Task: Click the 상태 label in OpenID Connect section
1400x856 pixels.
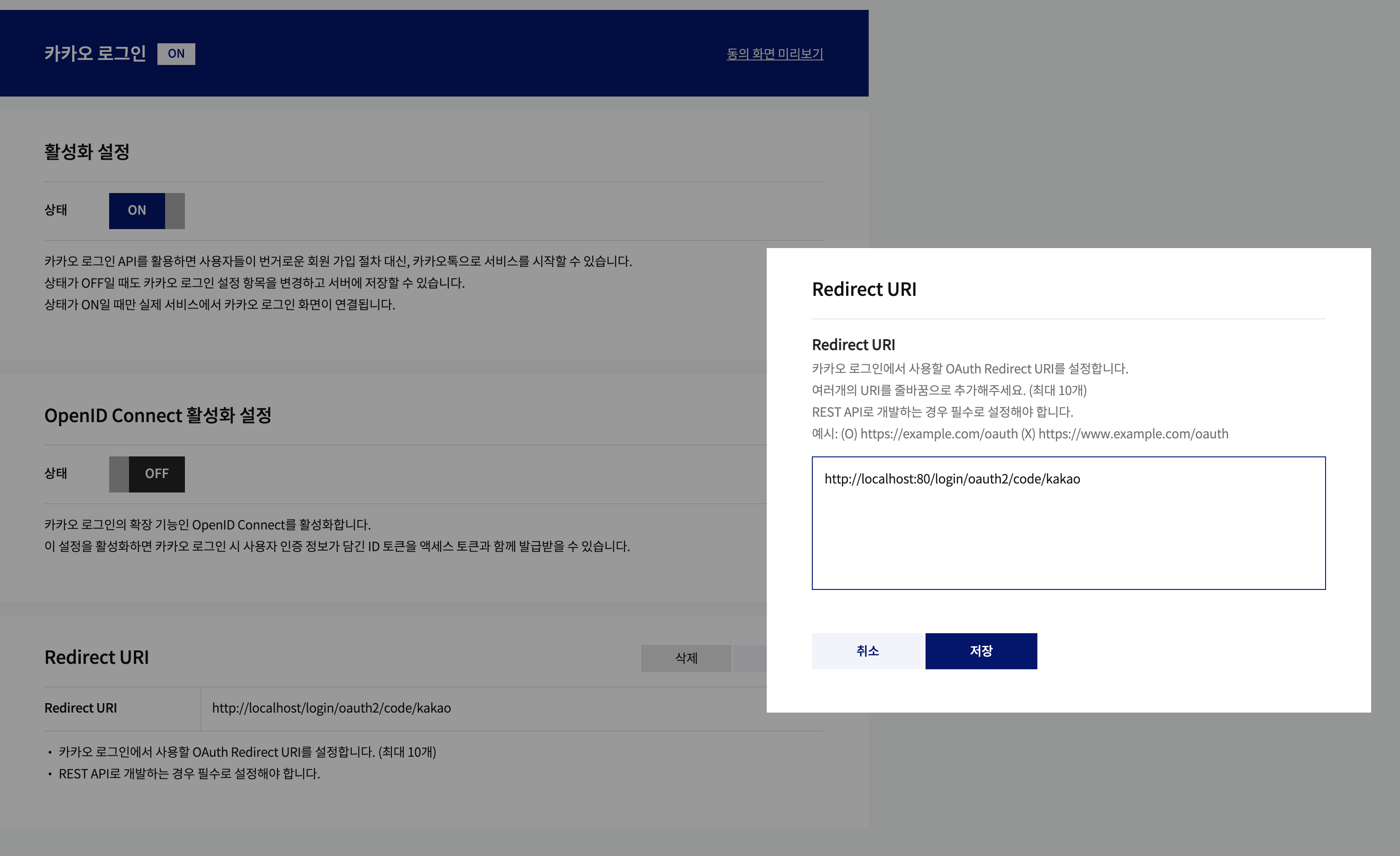Action: point(55,473)
